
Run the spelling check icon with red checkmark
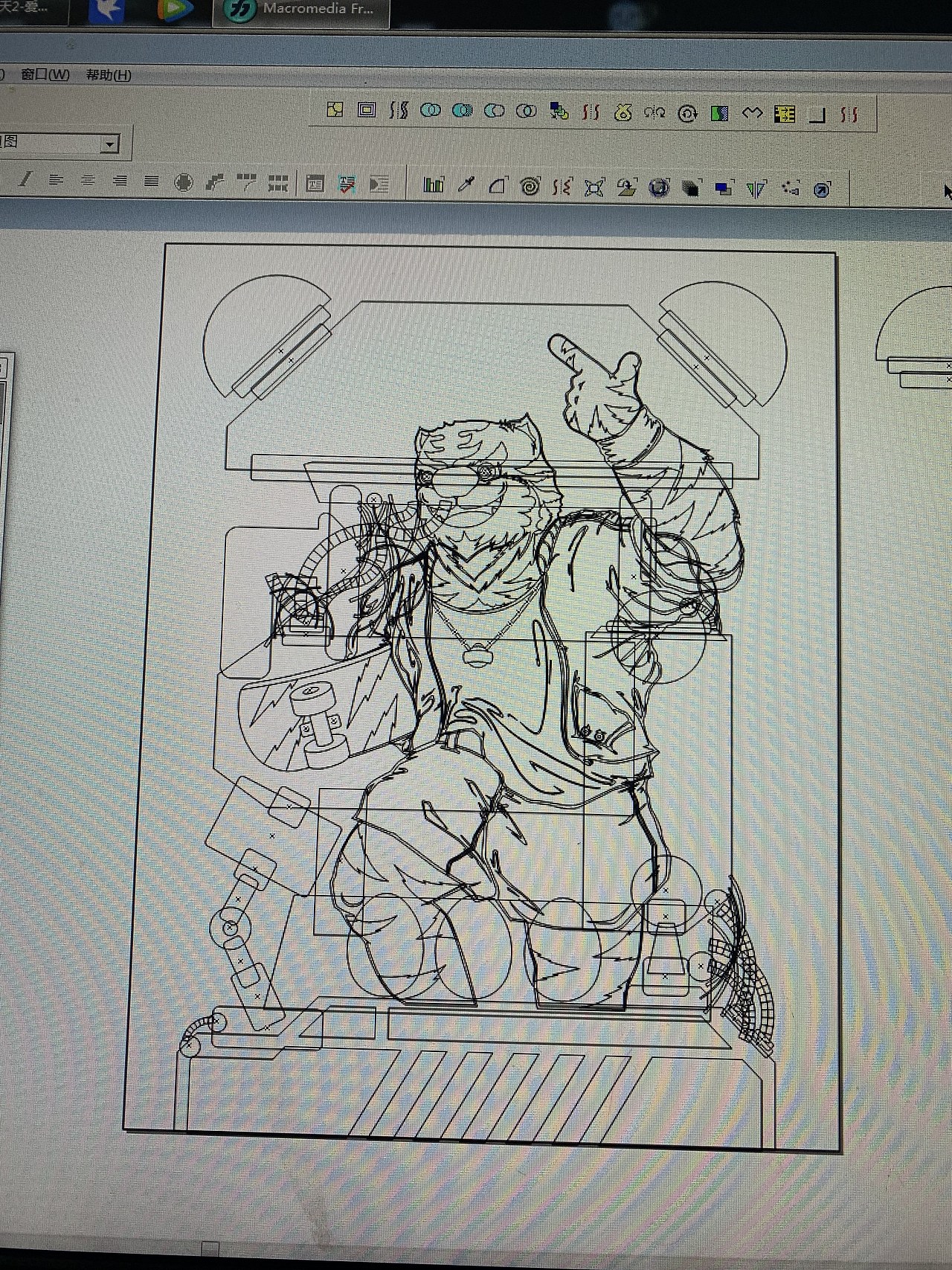[x=347, y=185]
